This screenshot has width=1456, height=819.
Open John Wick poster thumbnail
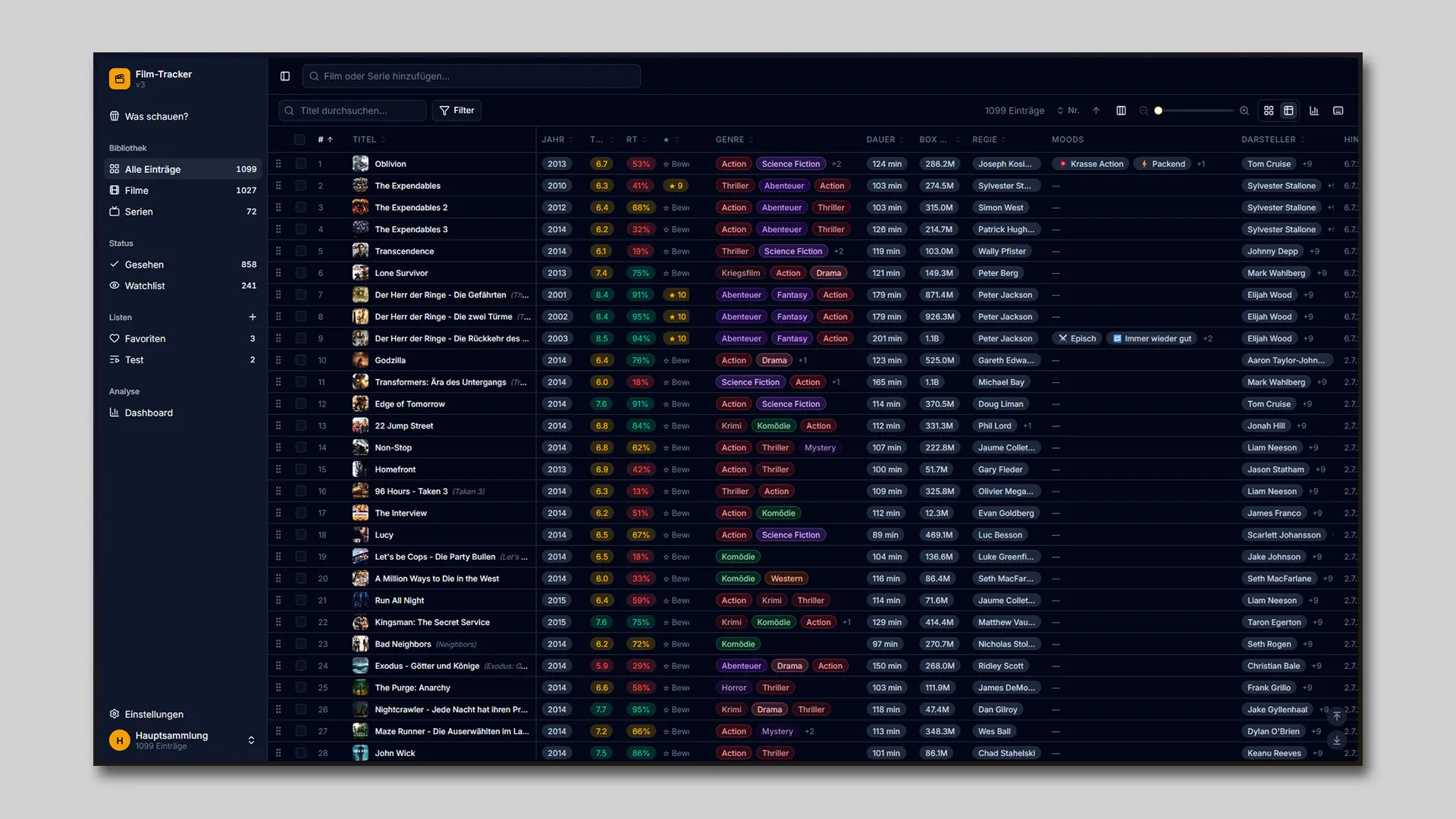(360, 753)
